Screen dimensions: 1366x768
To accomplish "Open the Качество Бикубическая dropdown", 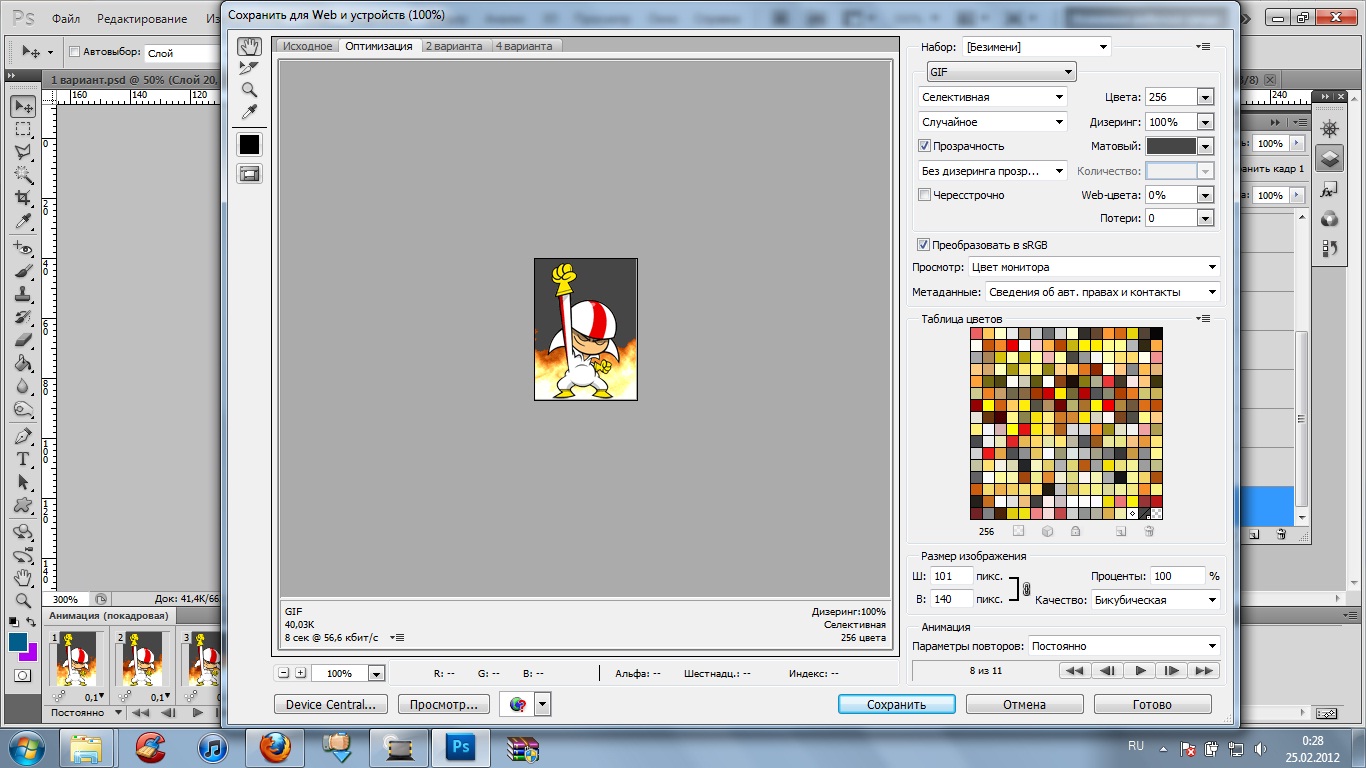I will click(1156, 600).
